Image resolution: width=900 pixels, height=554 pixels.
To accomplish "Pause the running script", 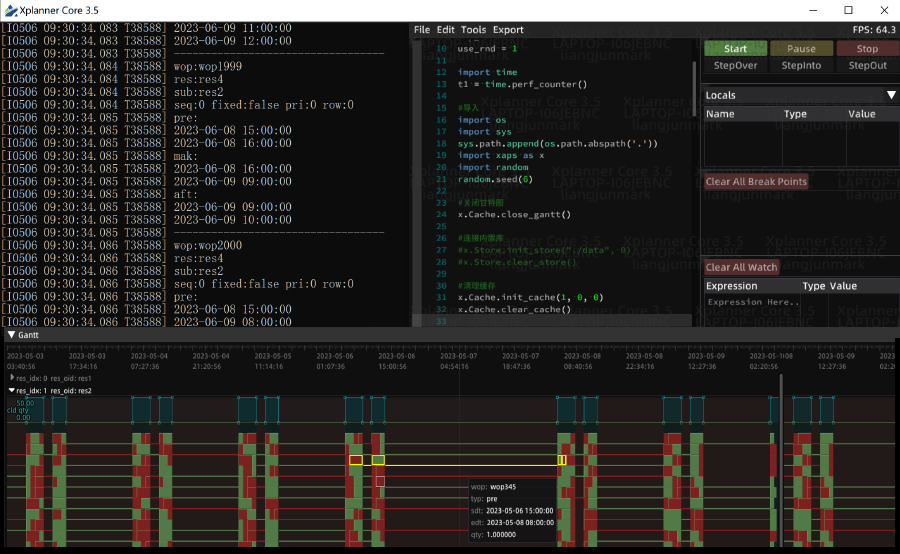I will coord(801,48).
